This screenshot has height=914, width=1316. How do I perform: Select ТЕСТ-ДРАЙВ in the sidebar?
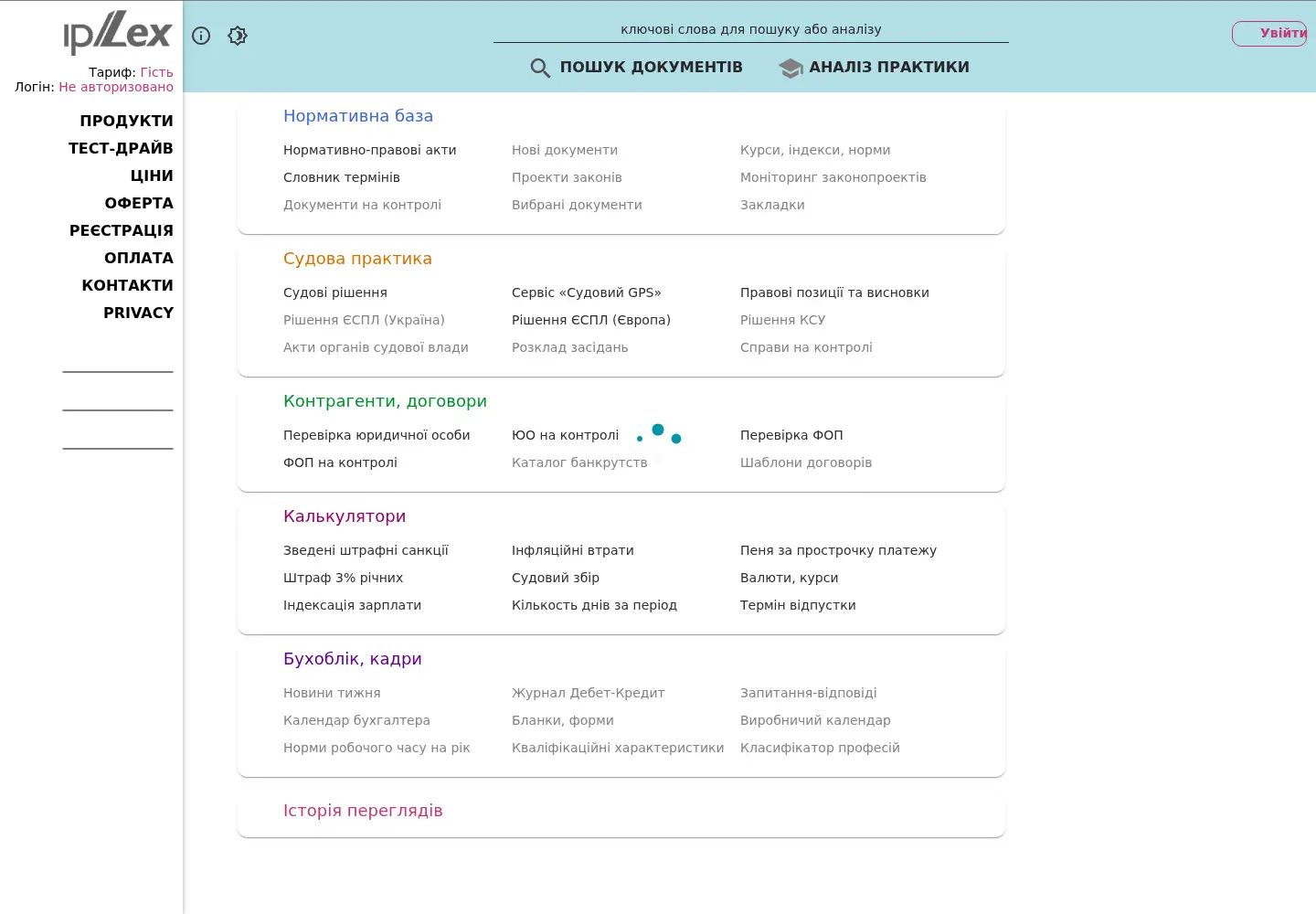[121, 148]
